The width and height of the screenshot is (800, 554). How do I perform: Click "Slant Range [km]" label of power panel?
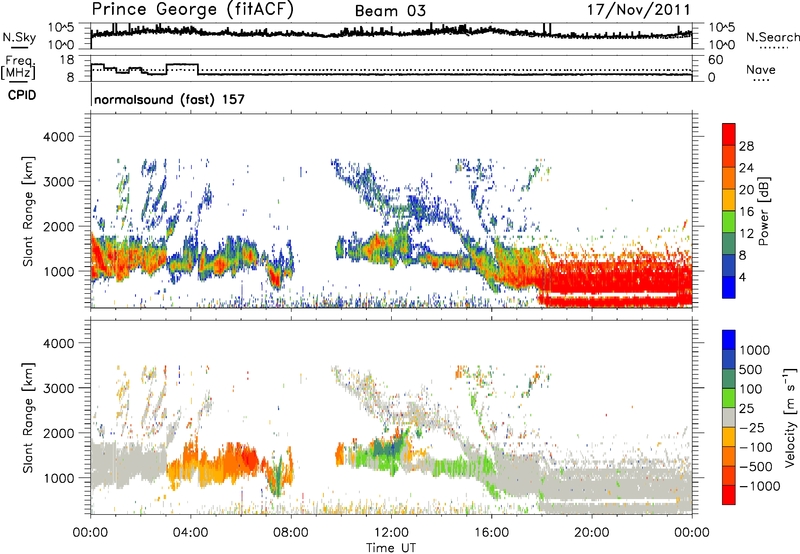click(28, 211)
